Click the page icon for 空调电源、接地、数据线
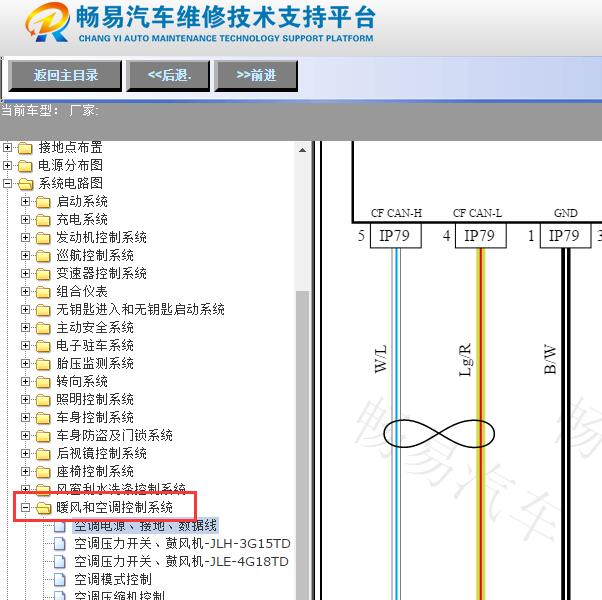This screenshot has width=602, height=600. click(60, 526)
